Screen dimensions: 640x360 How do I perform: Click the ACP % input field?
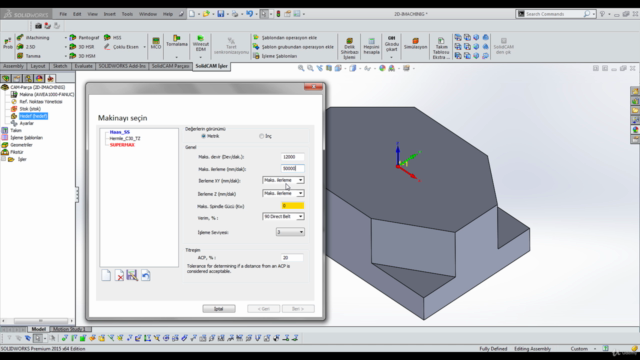click(x=292, y=258)
